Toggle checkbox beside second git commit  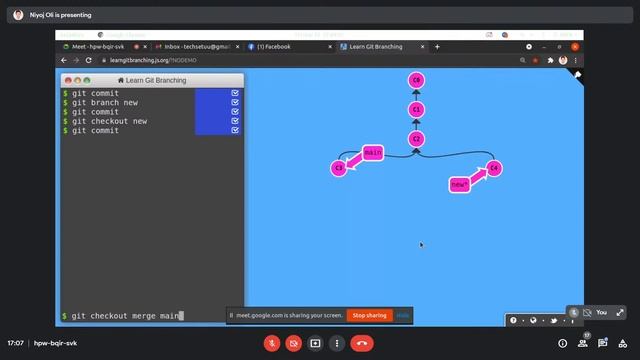coord(235,112)
